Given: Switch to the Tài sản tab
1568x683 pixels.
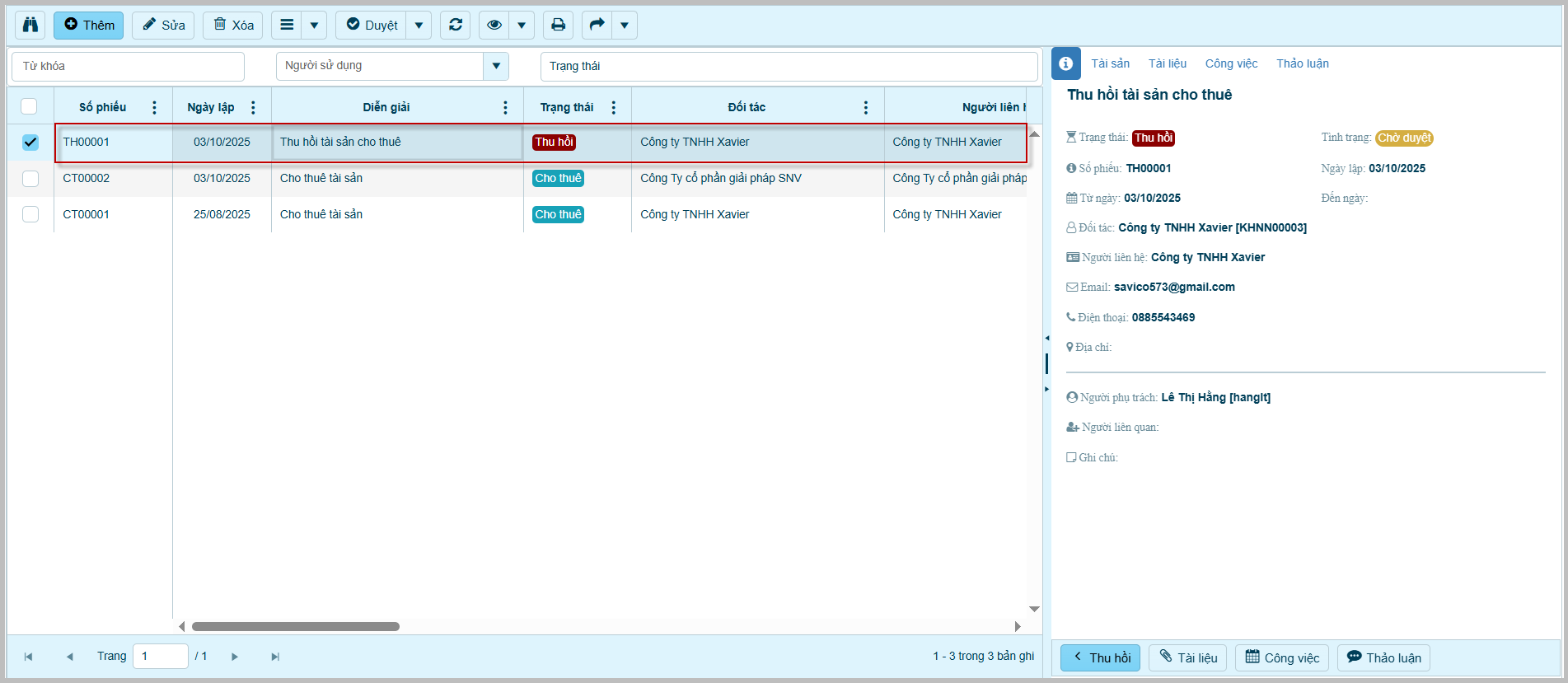Looking at the screenshot, I should [x=1110, y=63].
